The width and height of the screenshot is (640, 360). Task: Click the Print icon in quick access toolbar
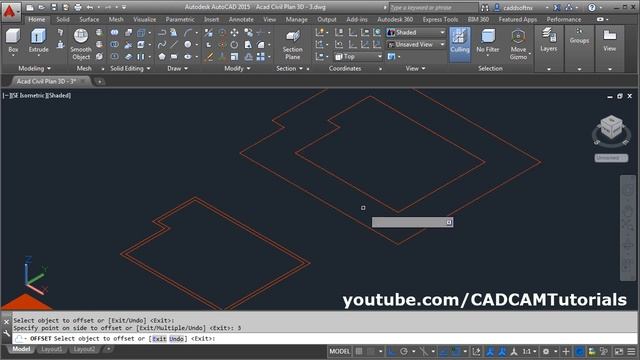(78, 7)
